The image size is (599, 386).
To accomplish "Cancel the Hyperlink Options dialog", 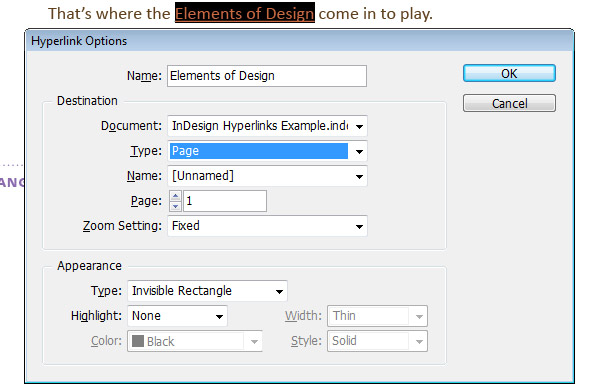I will [509, 103].
